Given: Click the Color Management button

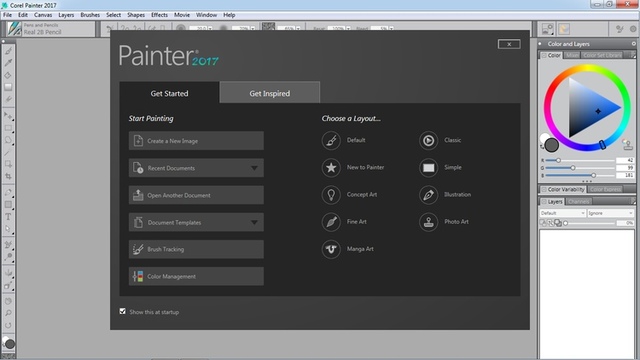Looking at the screenshot, I should coord(196,276).
